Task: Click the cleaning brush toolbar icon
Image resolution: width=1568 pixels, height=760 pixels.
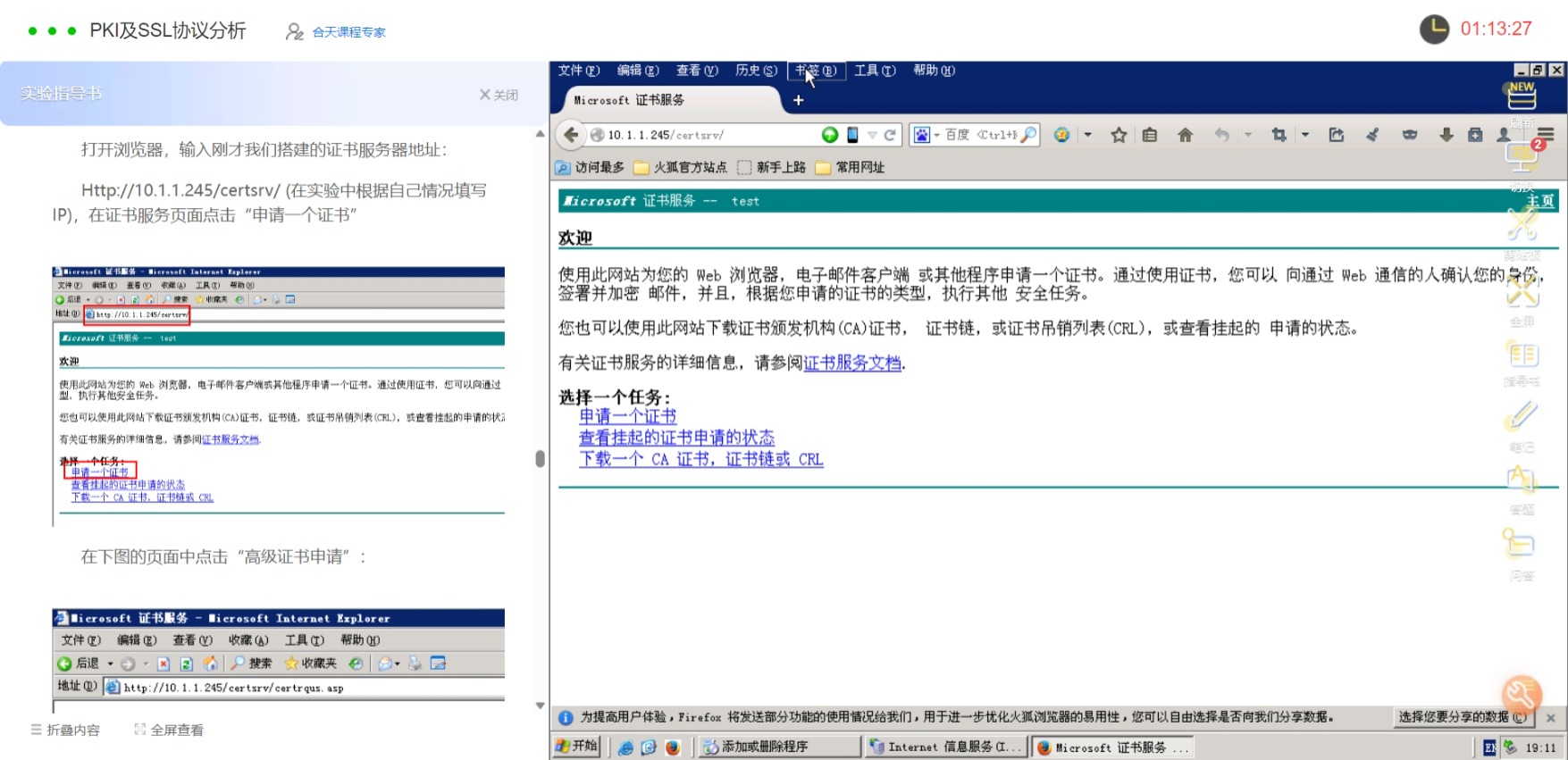Action: (1372, 135)
